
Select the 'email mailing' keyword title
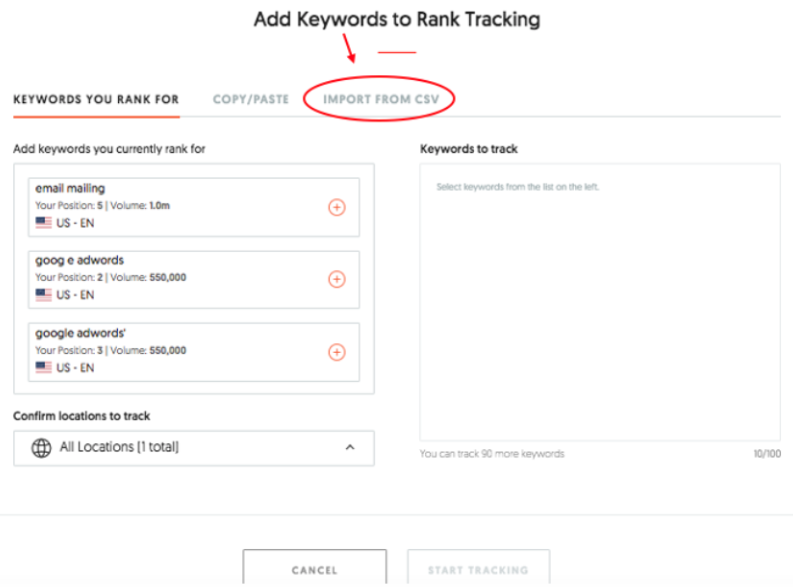pyautogui.click(x=70, y=188)
